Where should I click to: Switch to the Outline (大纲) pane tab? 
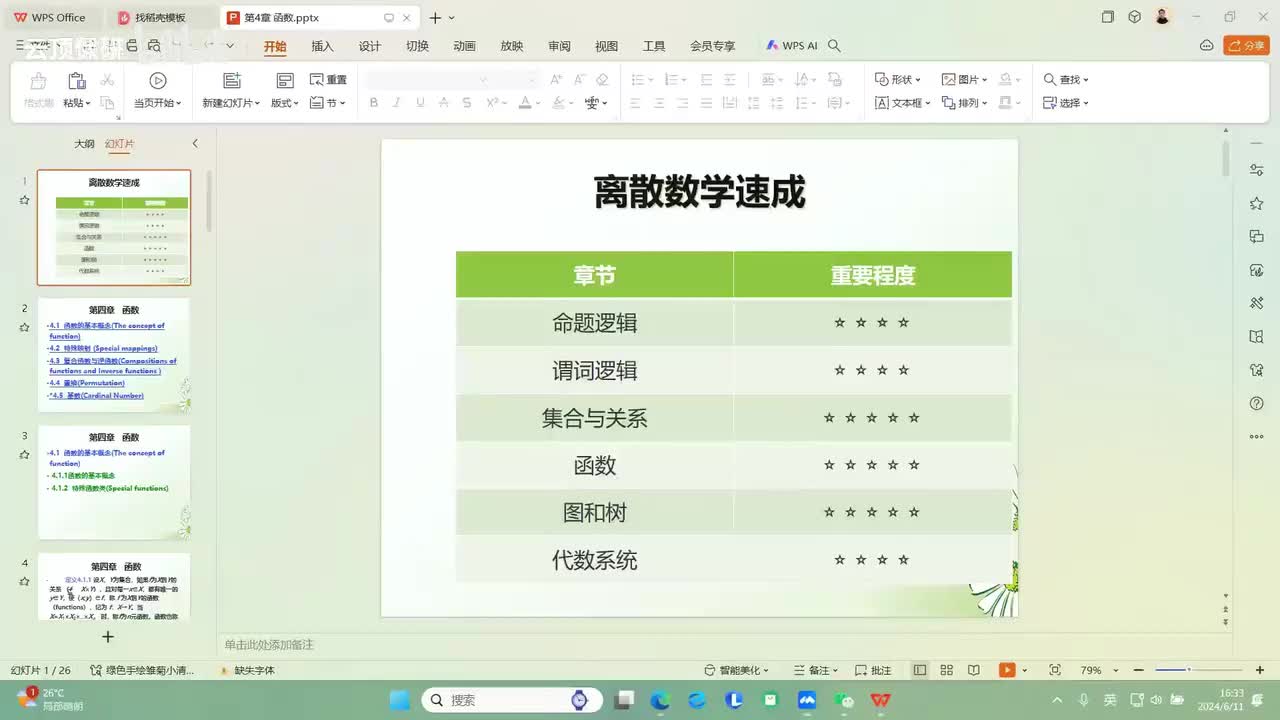84,144
